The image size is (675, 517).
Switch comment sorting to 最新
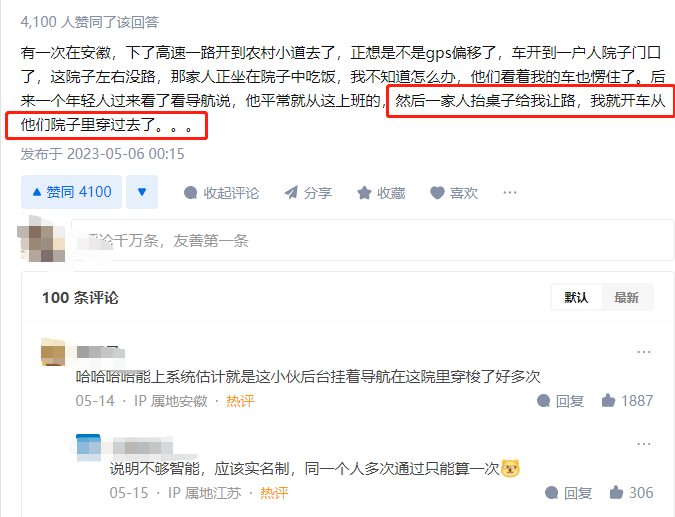coord(626,297)
